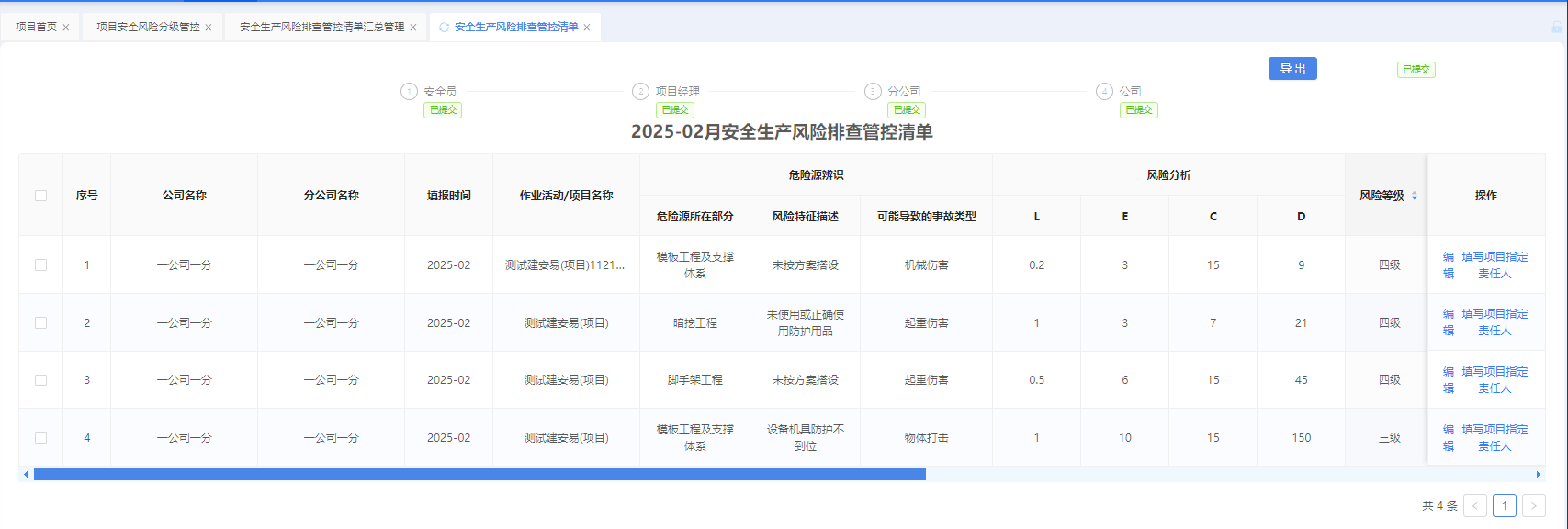Close the 项目首页 tab
The height and width of the screenshot is (529, 1568).
tap(66, 28)
